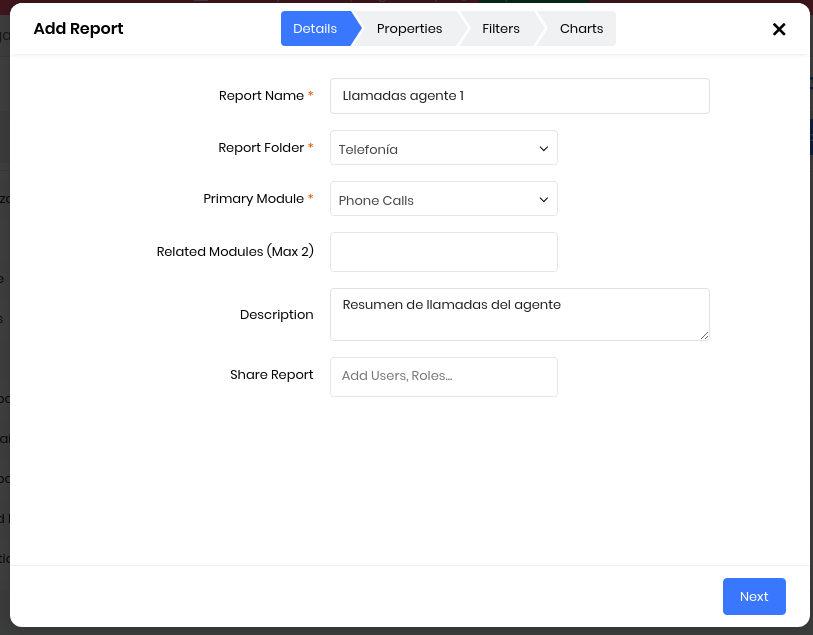Click the Add Users, Roles share field

point(443,377)
